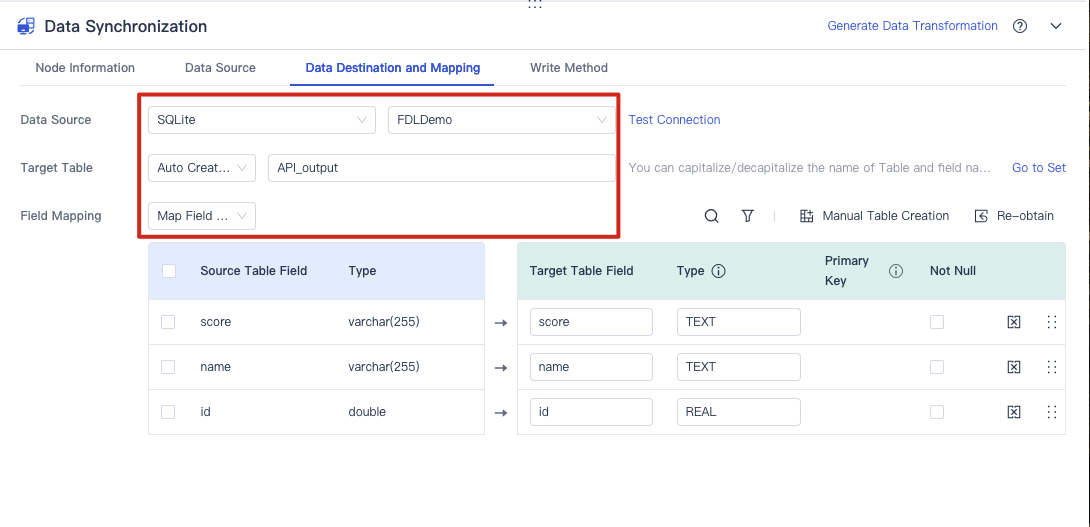This screenshot has width=1090, height=527.
Task: Click the TEXT type field for score
Action: tap(739, 322)
